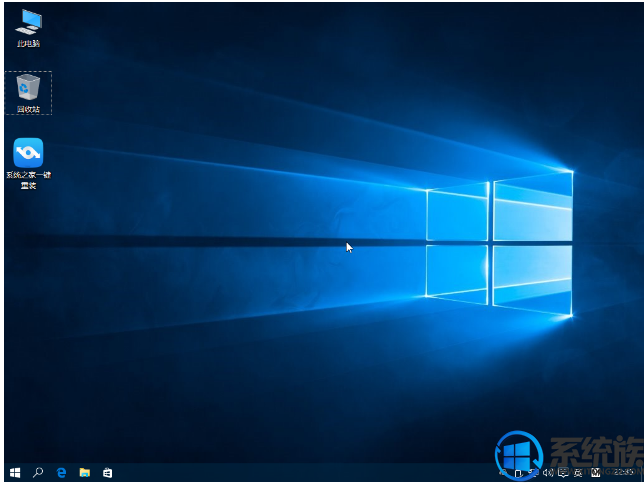This screenshot has height=484, width=644.
Task: Open the Windows Start menu
Action: [15, 472]
